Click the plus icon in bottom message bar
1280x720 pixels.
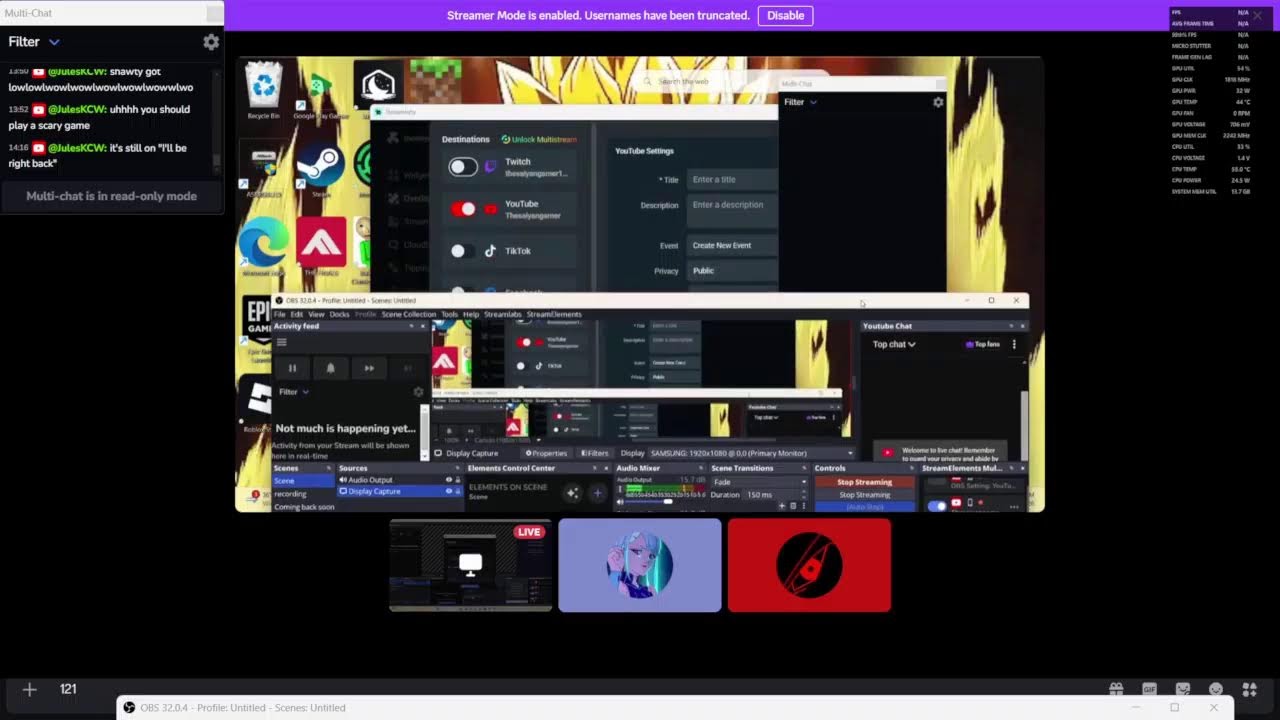[29, 689]
